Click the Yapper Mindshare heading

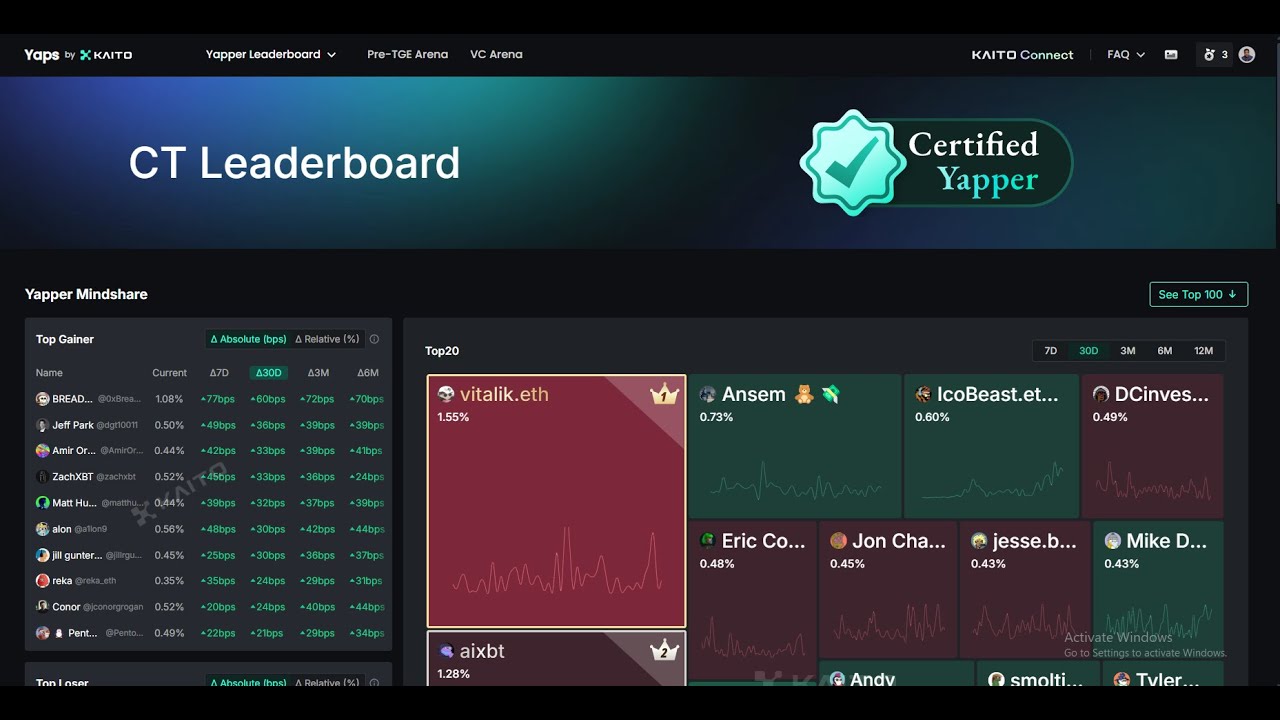click(x=86, y=294)
